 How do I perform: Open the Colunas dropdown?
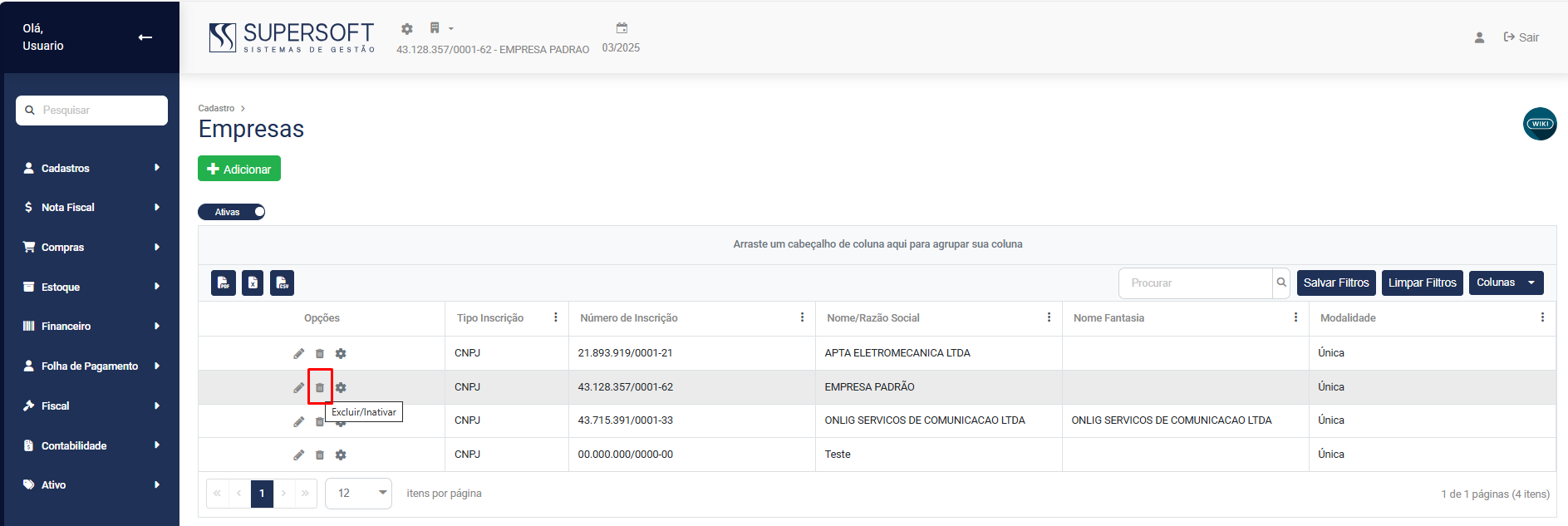[x=1506, y=283]
